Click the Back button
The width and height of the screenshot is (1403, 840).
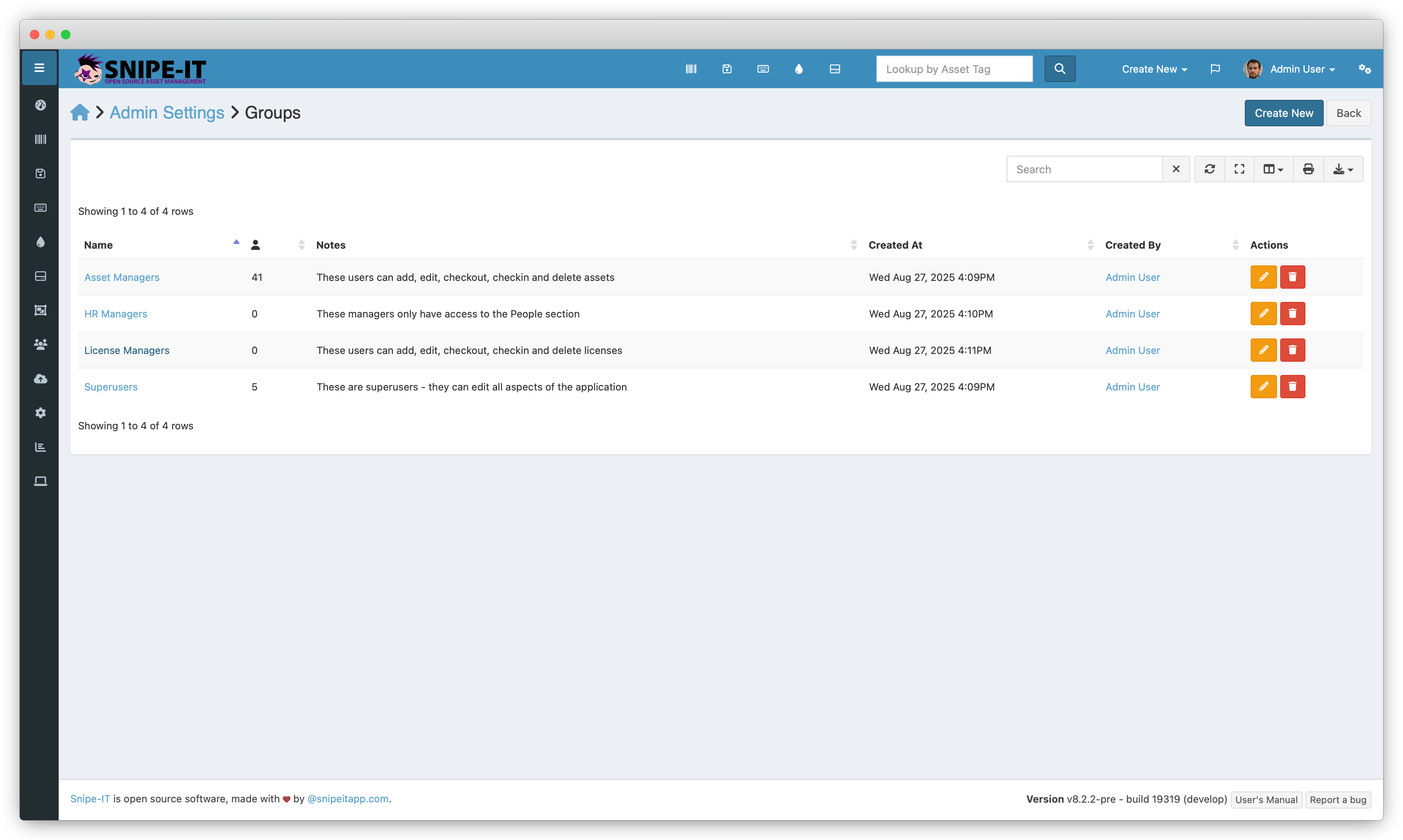[x=1349, y=113]
